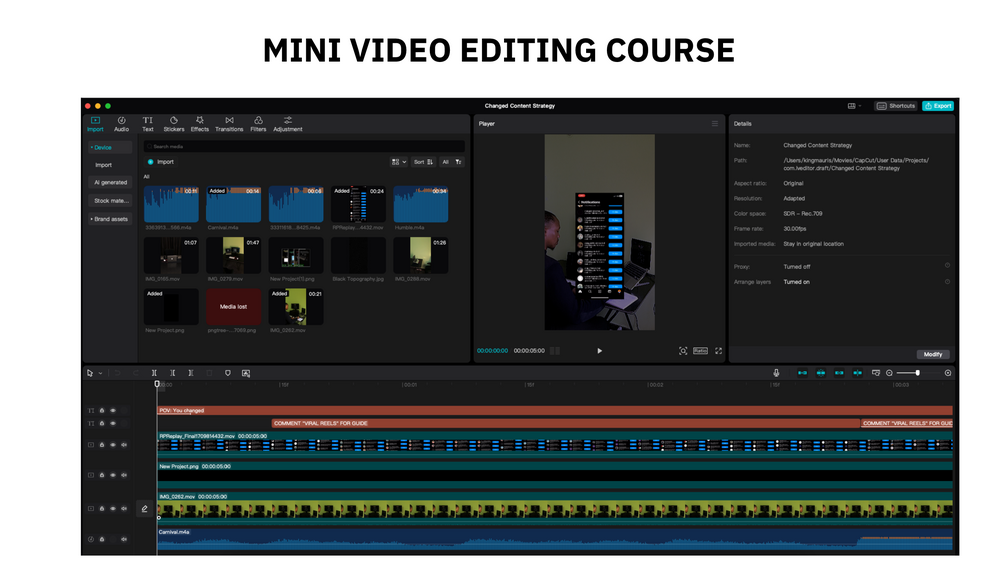This screenshot has height=565, width=1005.
Task: Open the Ratio selector in Player
Action: point(701,351)
